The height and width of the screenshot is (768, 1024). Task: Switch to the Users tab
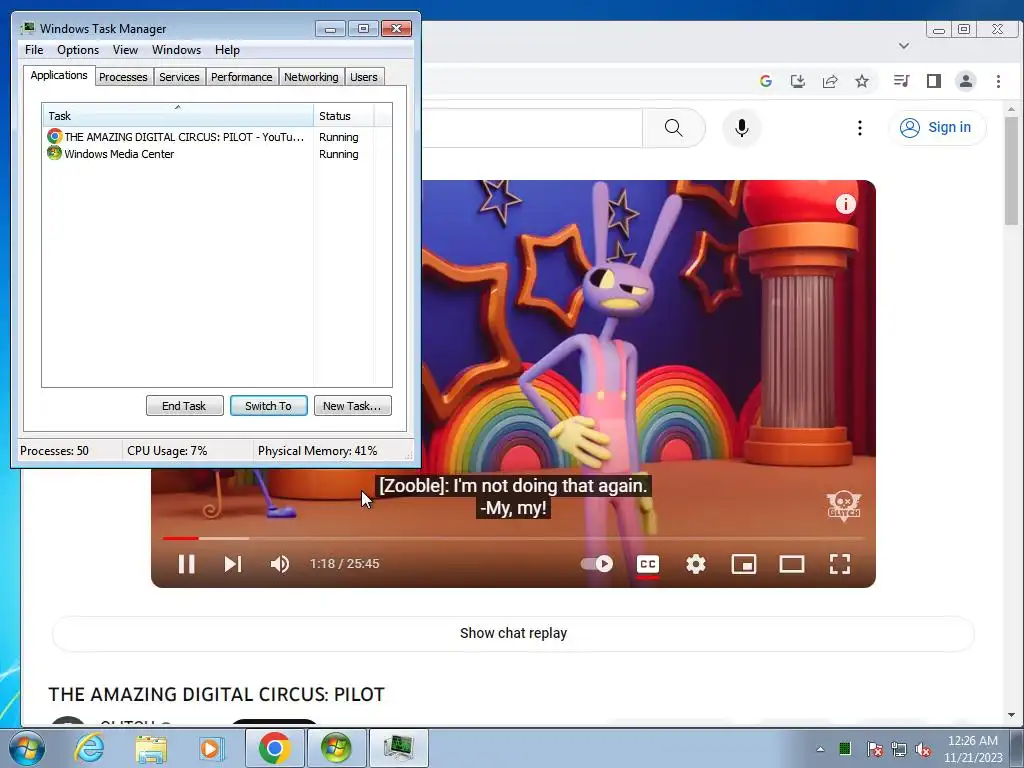click(x=364, y=77)
